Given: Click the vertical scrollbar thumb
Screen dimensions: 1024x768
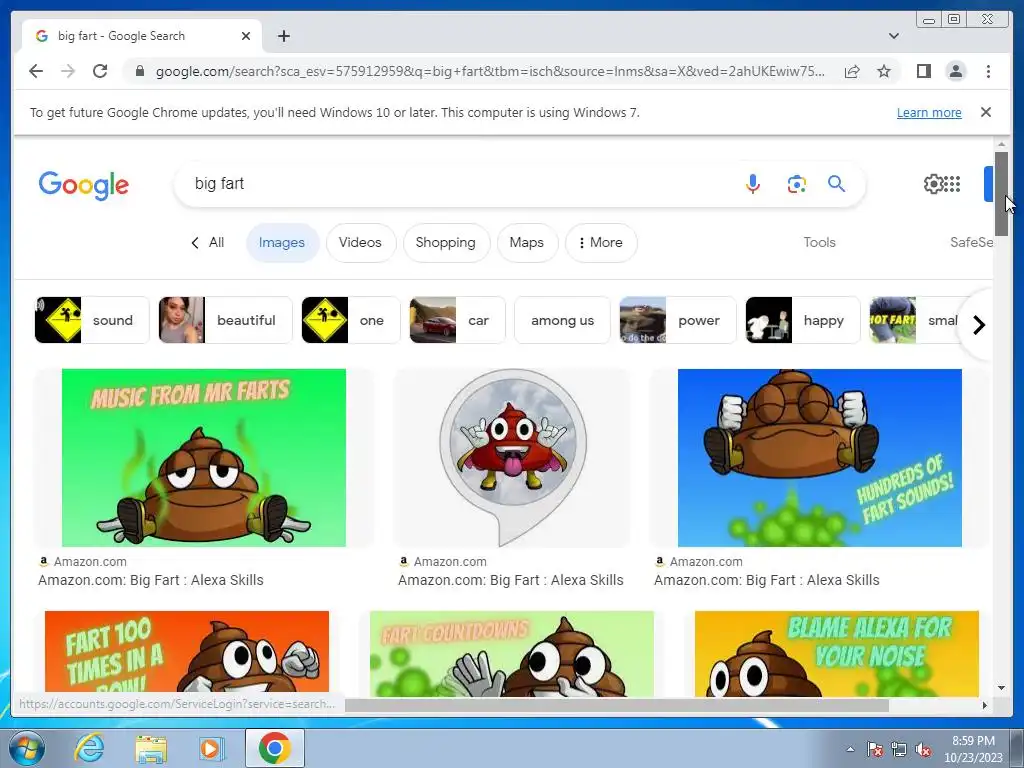Looking at the screenshot, I should 1001,193.
